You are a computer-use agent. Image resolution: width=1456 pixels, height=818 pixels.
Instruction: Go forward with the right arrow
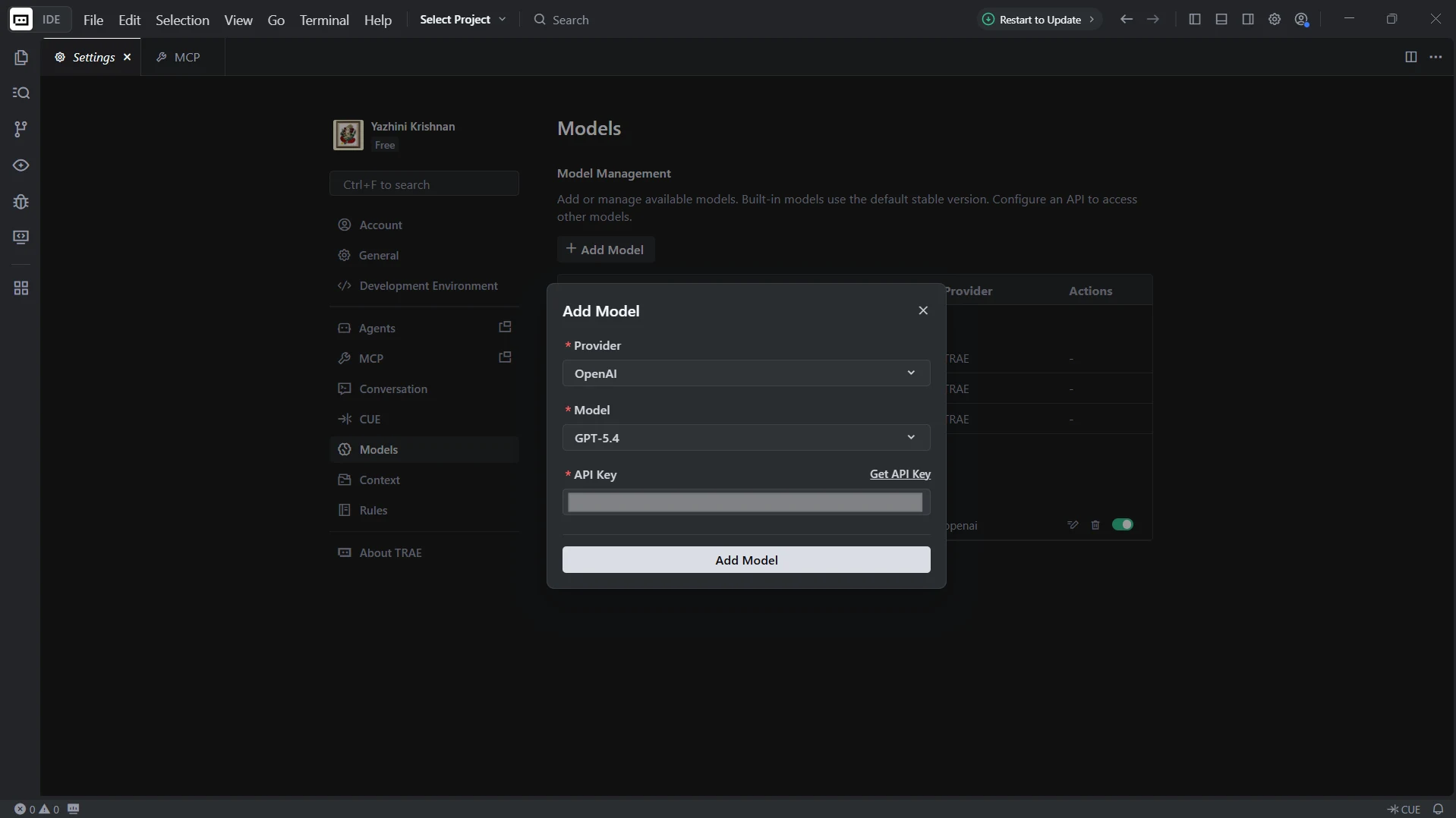(x=1153, y=20)
